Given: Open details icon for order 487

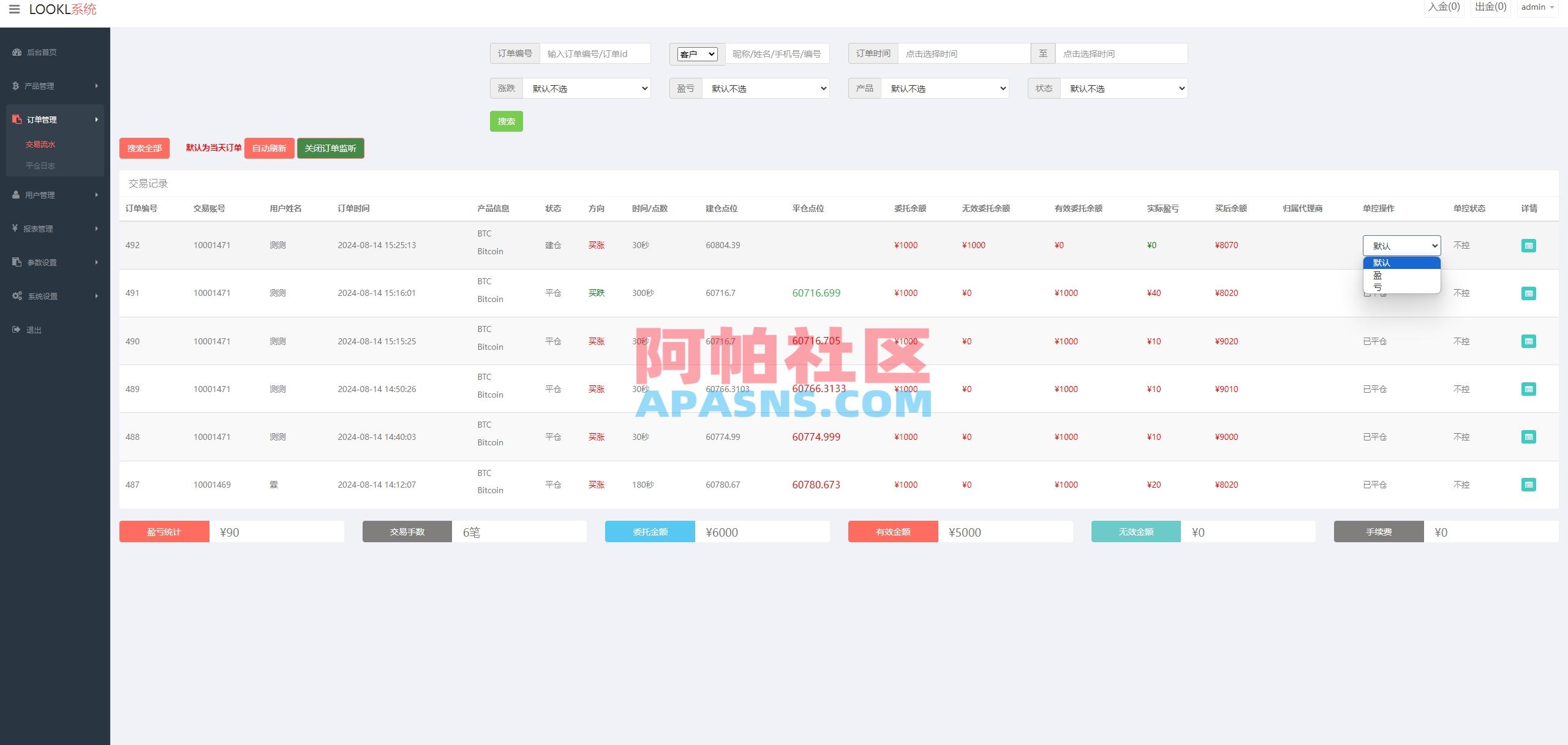Looking at the screenshot, I should 1529,484.
